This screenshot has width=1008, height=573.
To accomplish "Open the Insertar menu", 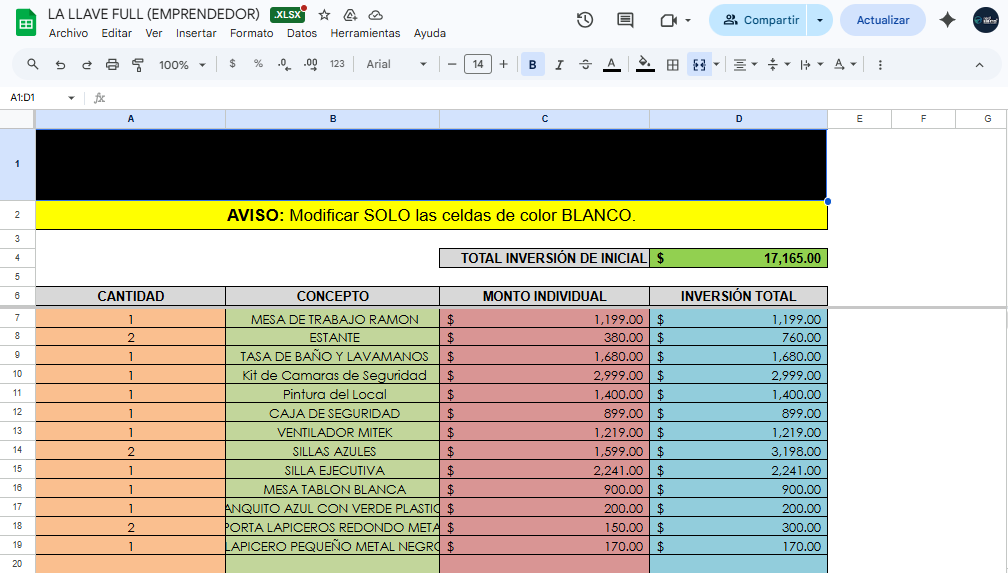I will [x=196, y=33].
